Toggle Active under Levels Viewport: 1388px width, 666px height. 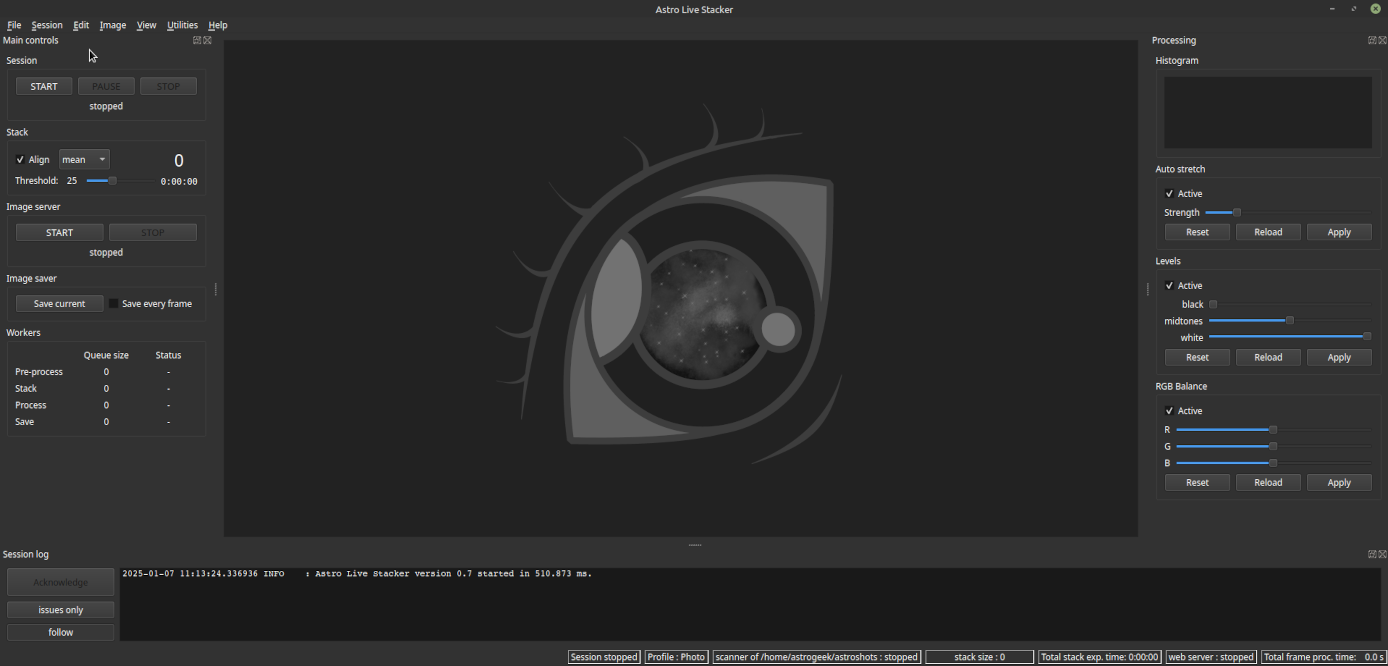click(x=1169, y=285)
